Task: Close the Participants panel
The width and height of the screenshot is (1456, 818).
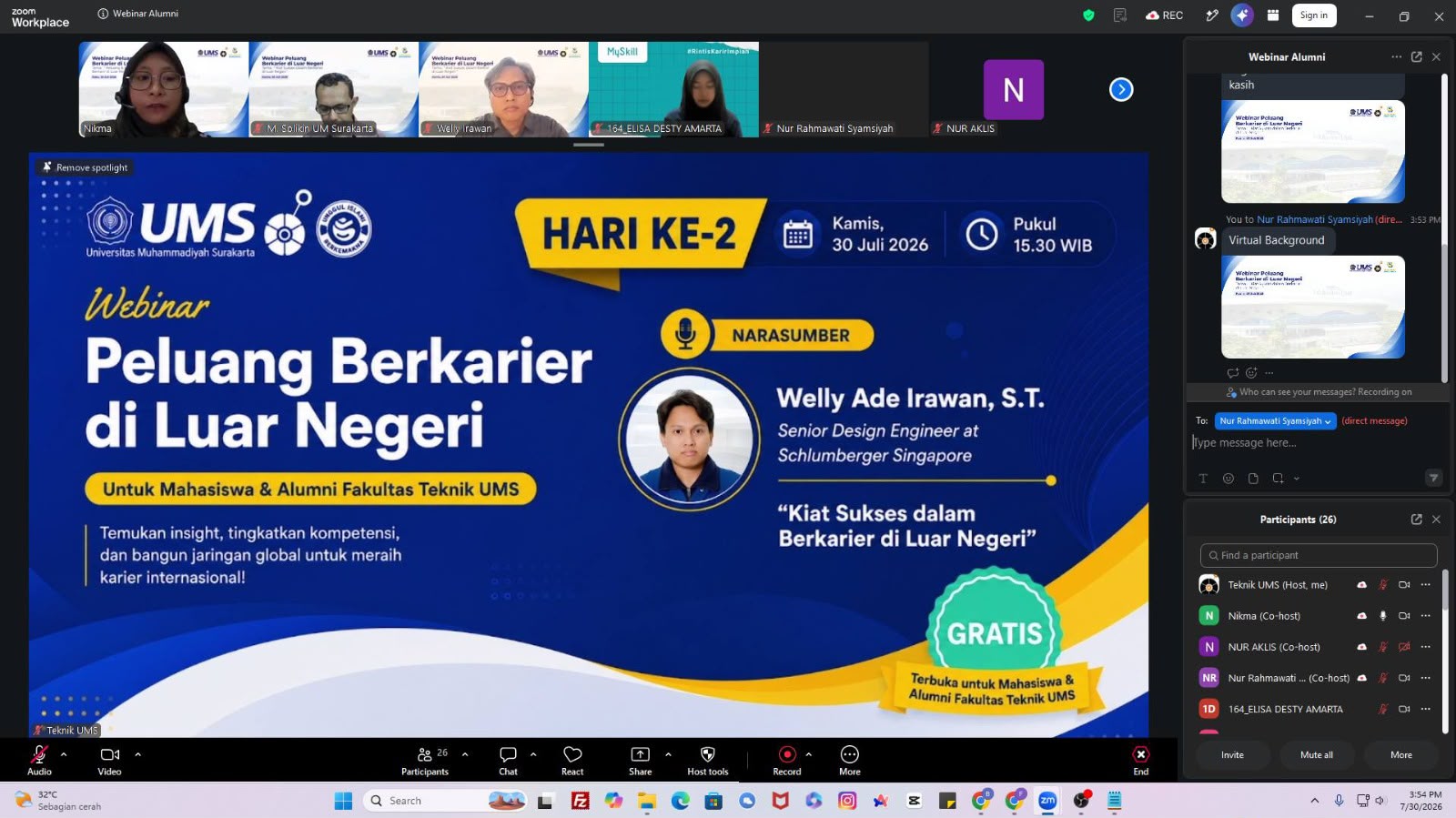Action: (1437, 520)
